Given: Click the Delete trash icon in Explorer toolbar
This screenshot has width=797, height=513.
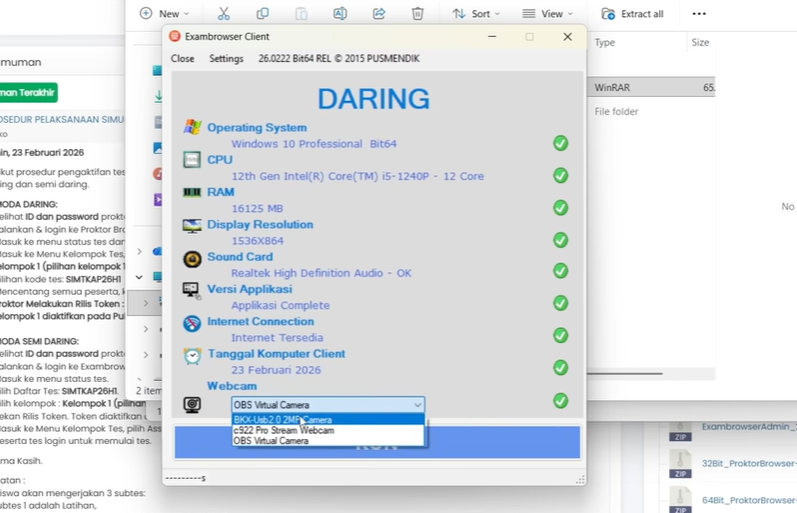Looking at the screenshot, I should point(418,14).
